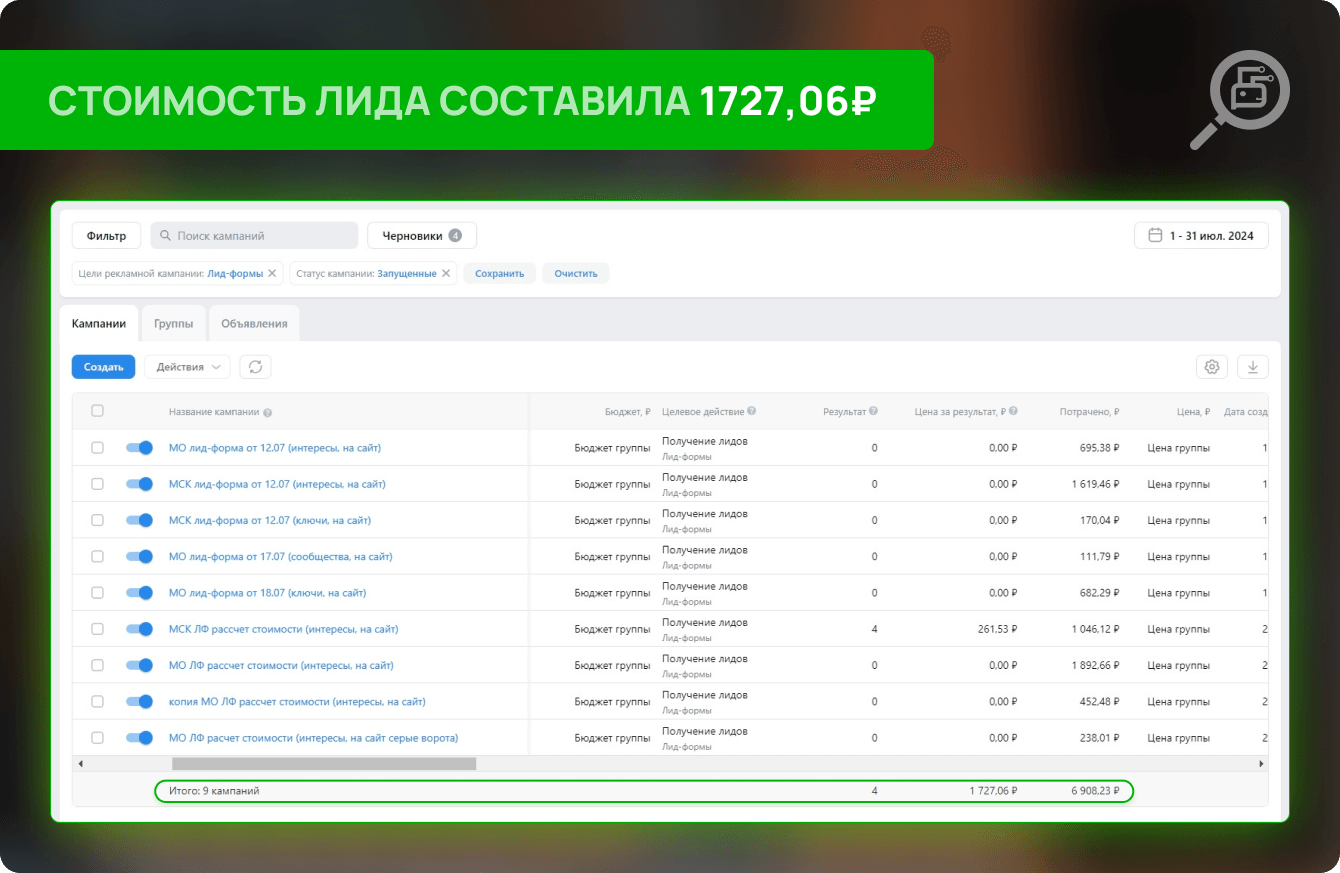
Task: Click the Создать button
Action: pos(103,367)
